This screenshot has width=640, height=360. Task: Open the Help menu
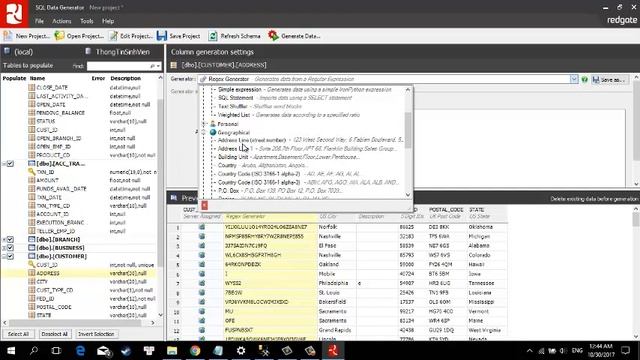tap(108, 21)
